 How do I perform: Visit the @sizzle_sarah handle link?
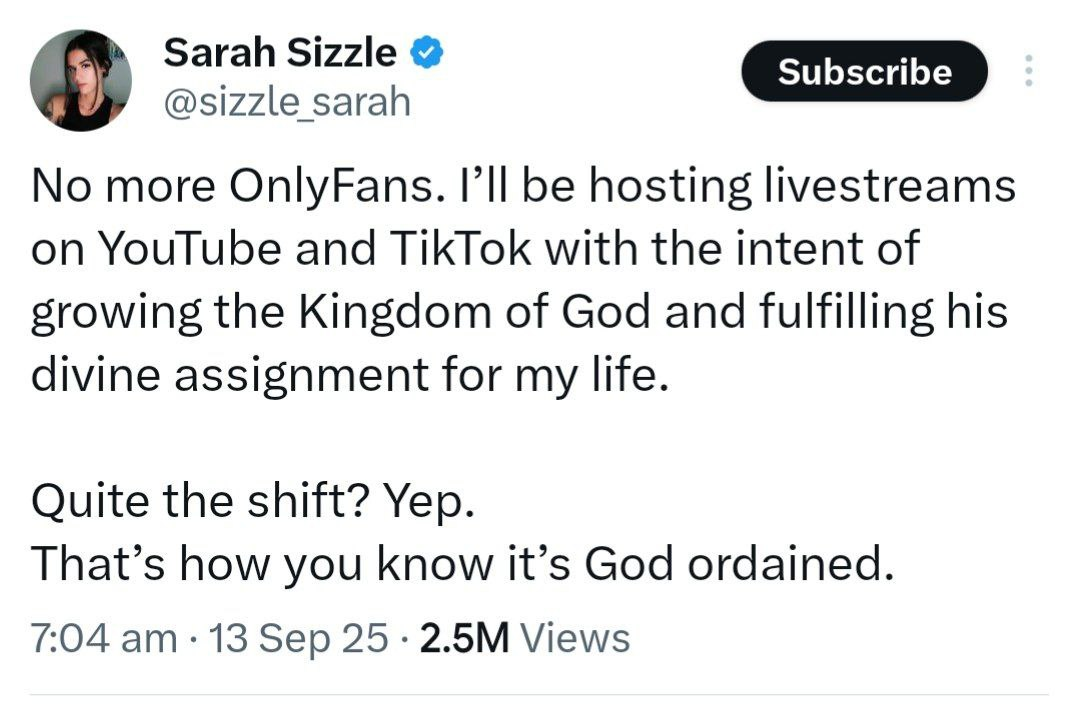(x=286, y=102)
